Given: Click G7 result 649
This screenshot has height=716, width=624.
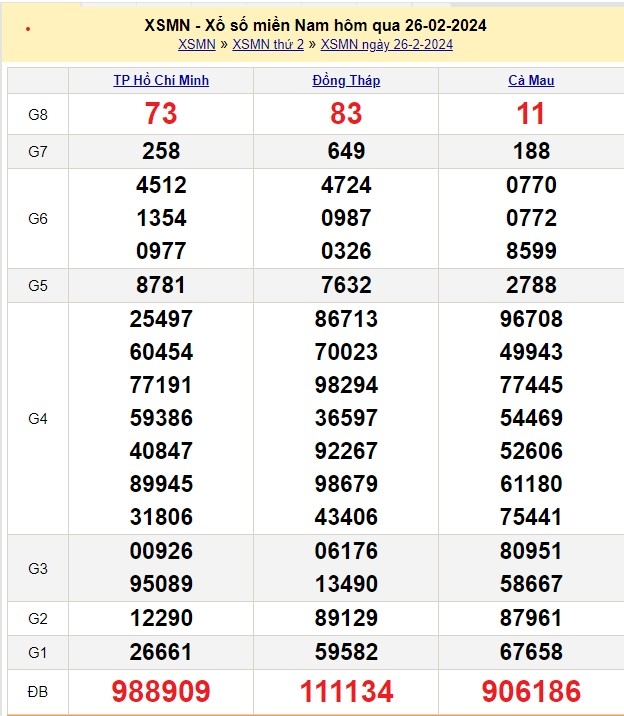Looking at the screenshot, I should tap(346, 151).
